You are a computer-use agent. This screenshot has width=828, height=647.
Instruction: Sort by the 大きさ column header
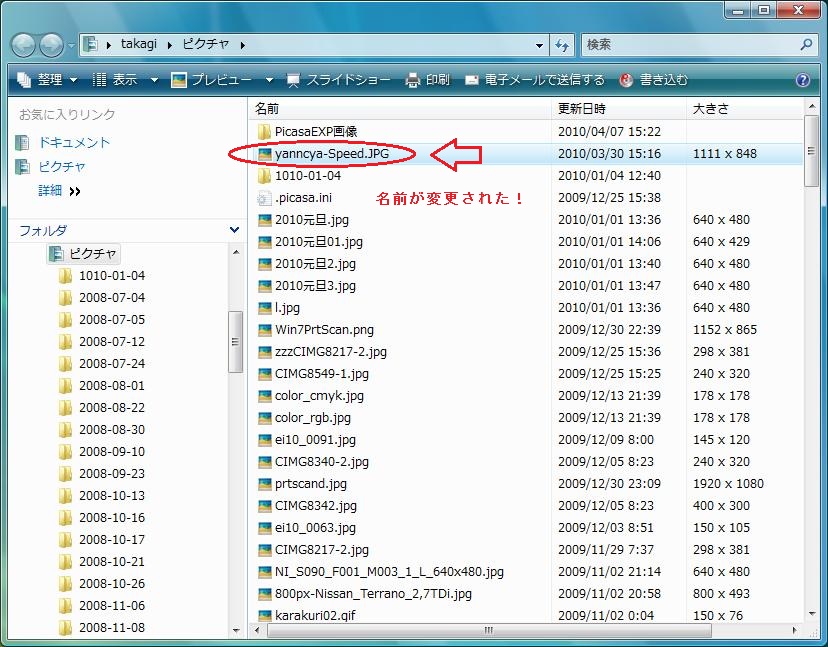tap(745, 109)
